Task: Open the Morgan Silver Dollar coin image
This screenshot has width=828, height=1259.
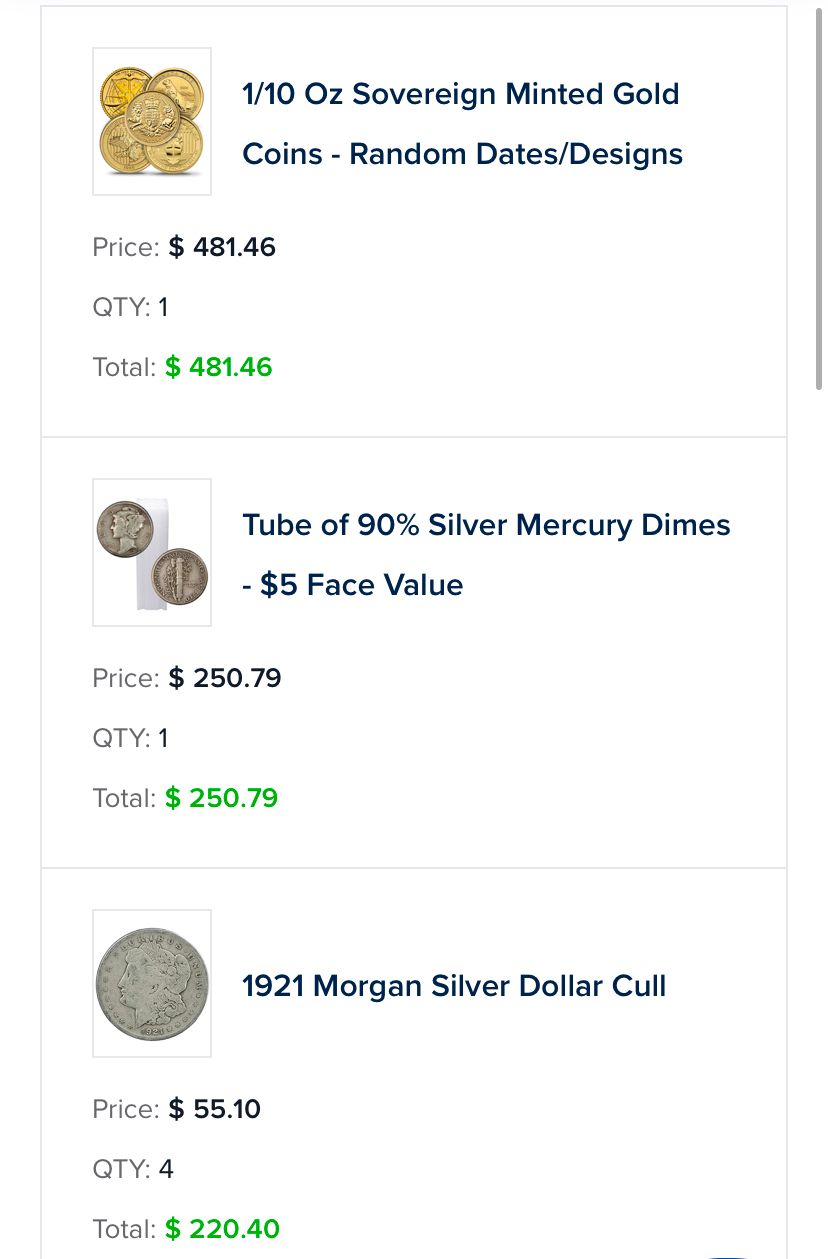Action: coord(152,983)
